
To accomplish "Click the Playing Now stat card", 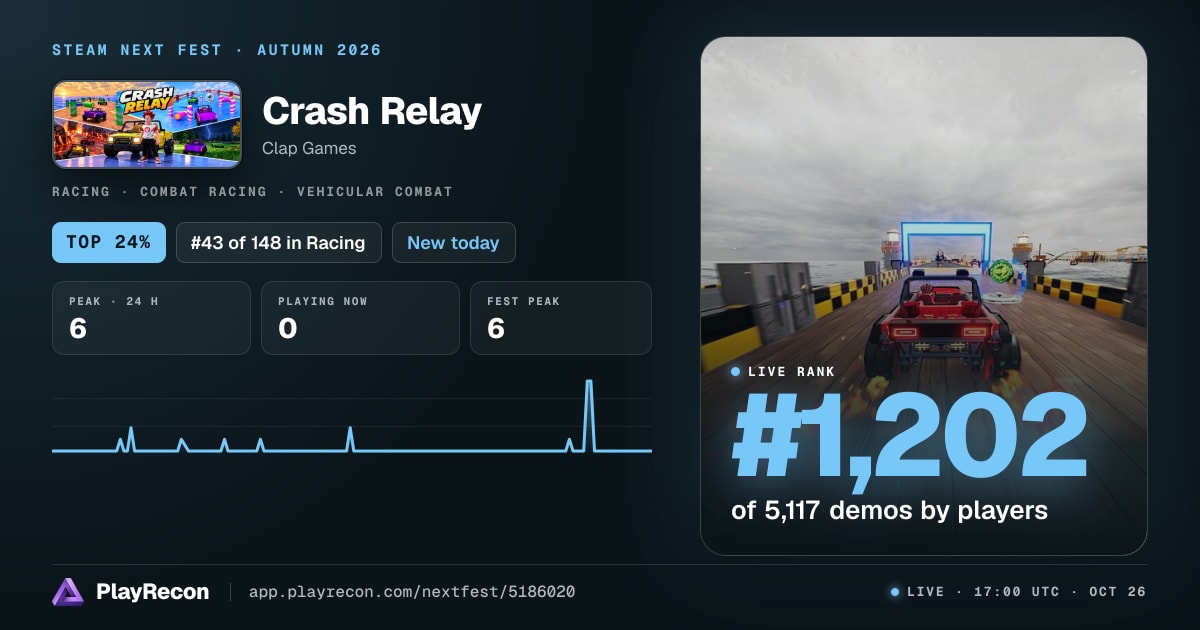I will (360, 318).
